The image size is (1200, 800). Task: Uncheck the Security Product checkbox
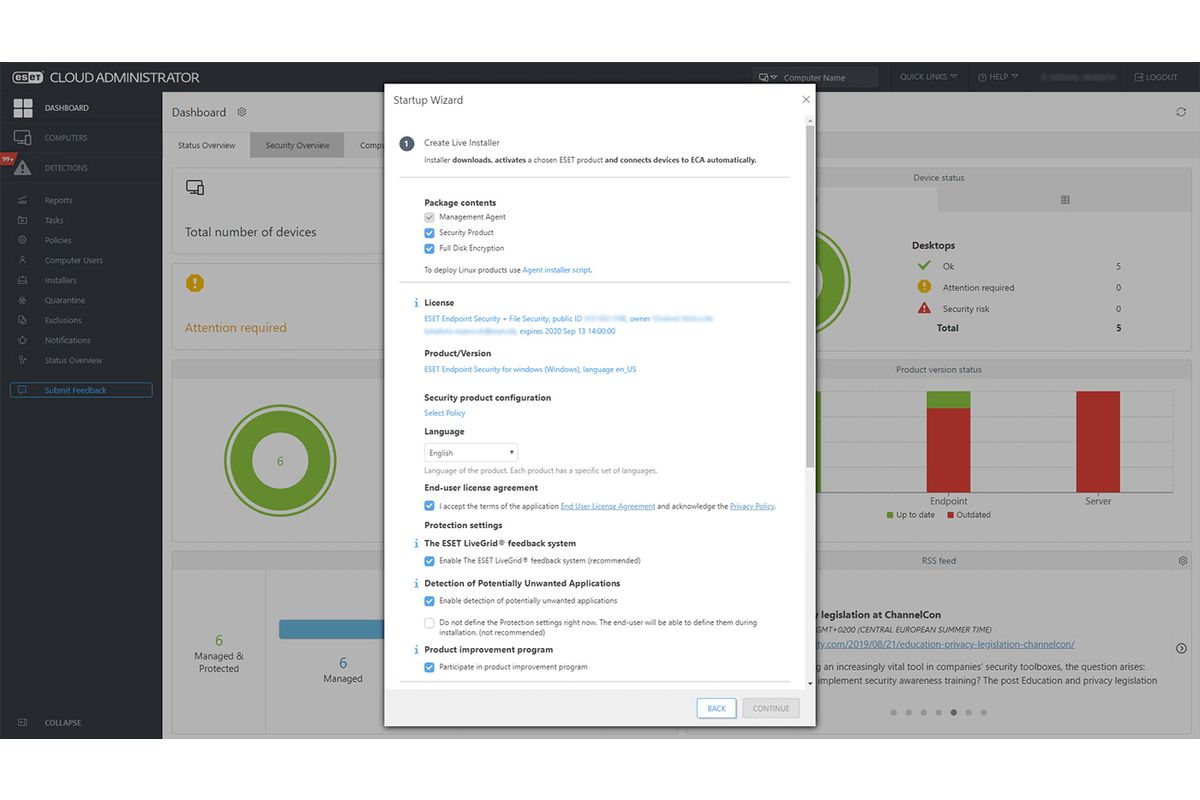click(430, 233)
